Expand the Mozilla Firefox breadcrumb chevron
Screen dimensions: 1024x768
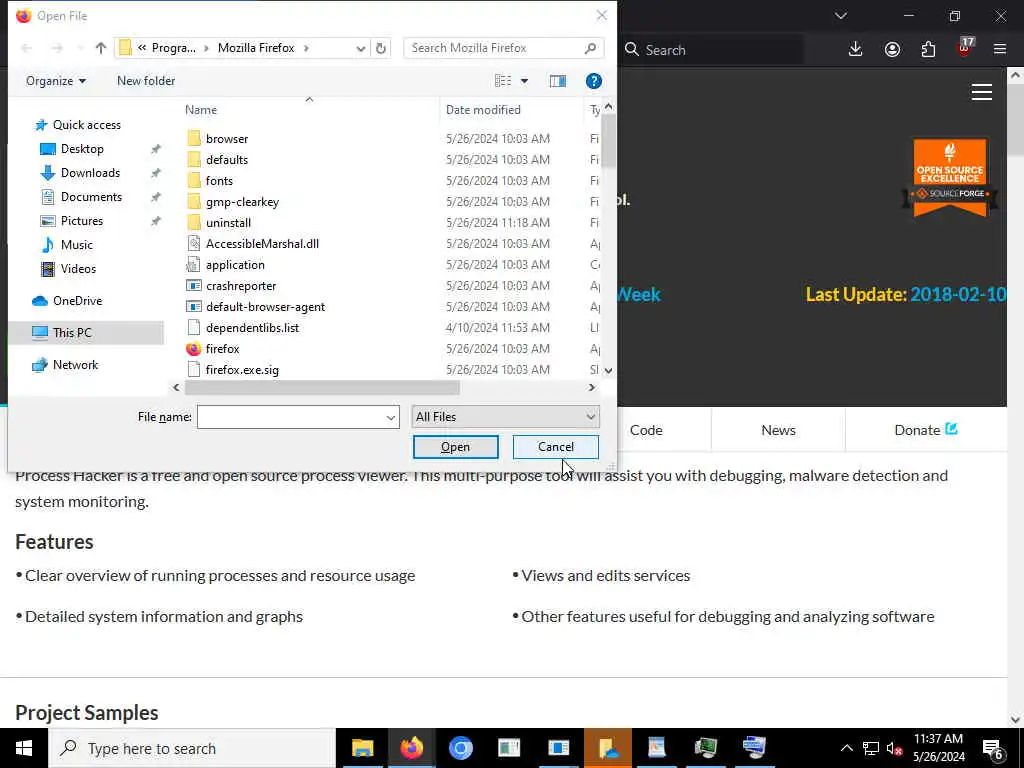click(x=306, y=48)
